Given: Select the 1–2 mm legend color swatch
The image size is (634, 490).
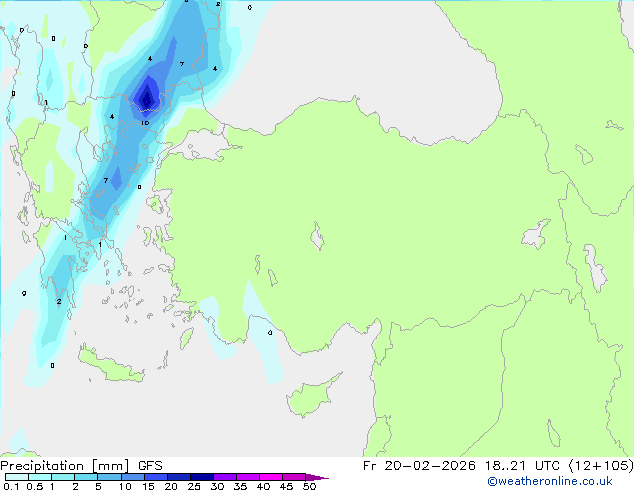Looking at the screenshot, I should coord(63,477).
